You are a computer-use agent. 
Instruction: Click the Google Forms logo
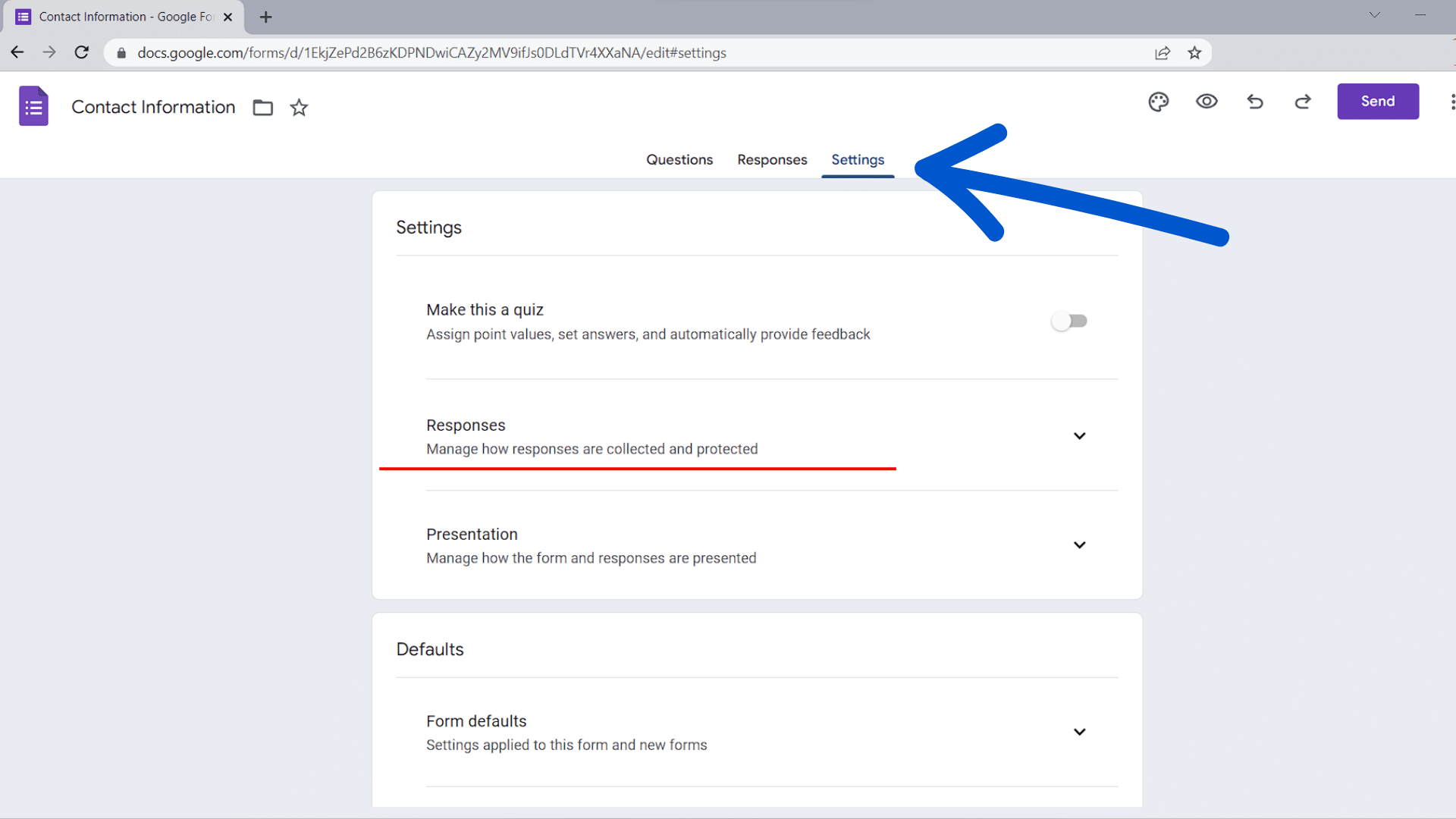(x=33, y=105)
